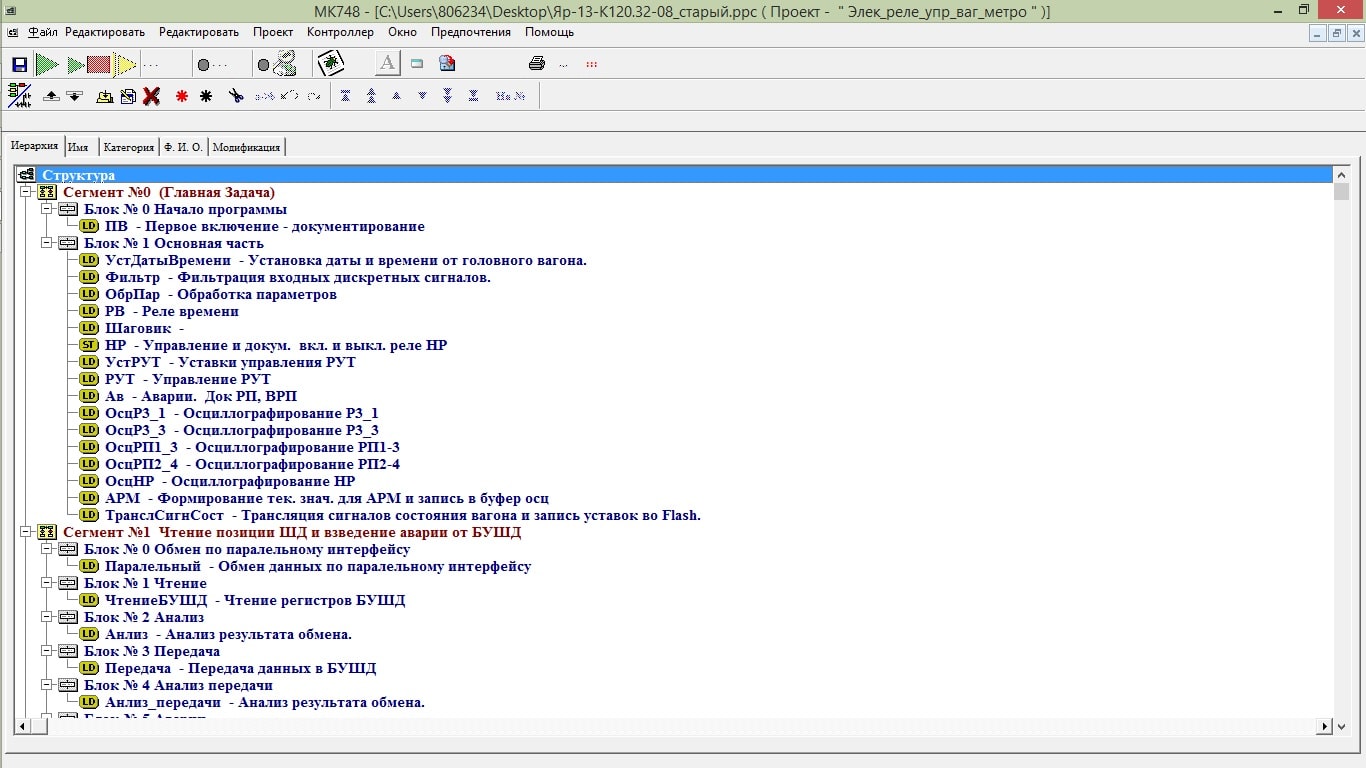
Task: Click the green bug debug icon
Action: point(330,64)
